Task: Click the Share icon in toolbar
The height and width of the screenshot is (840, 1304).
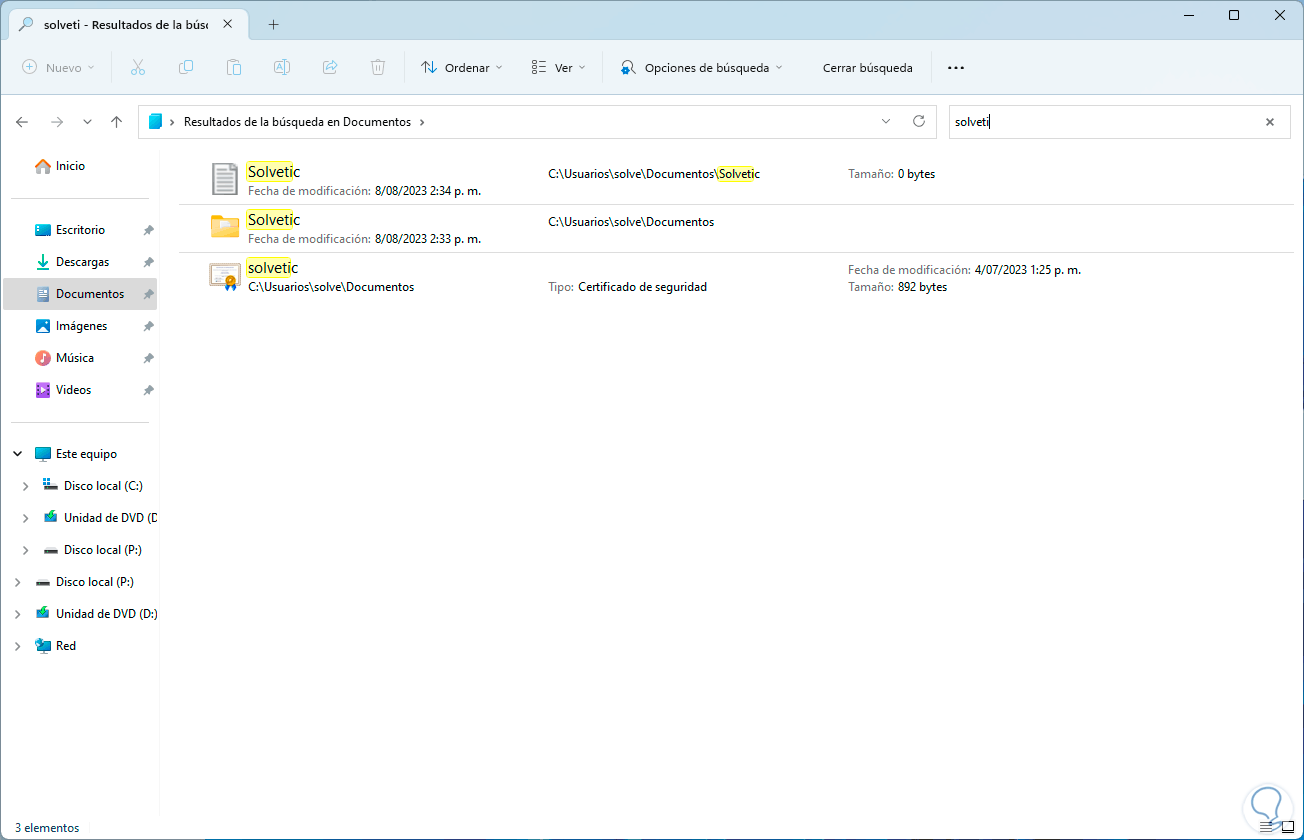Action: tap(330, 68)
